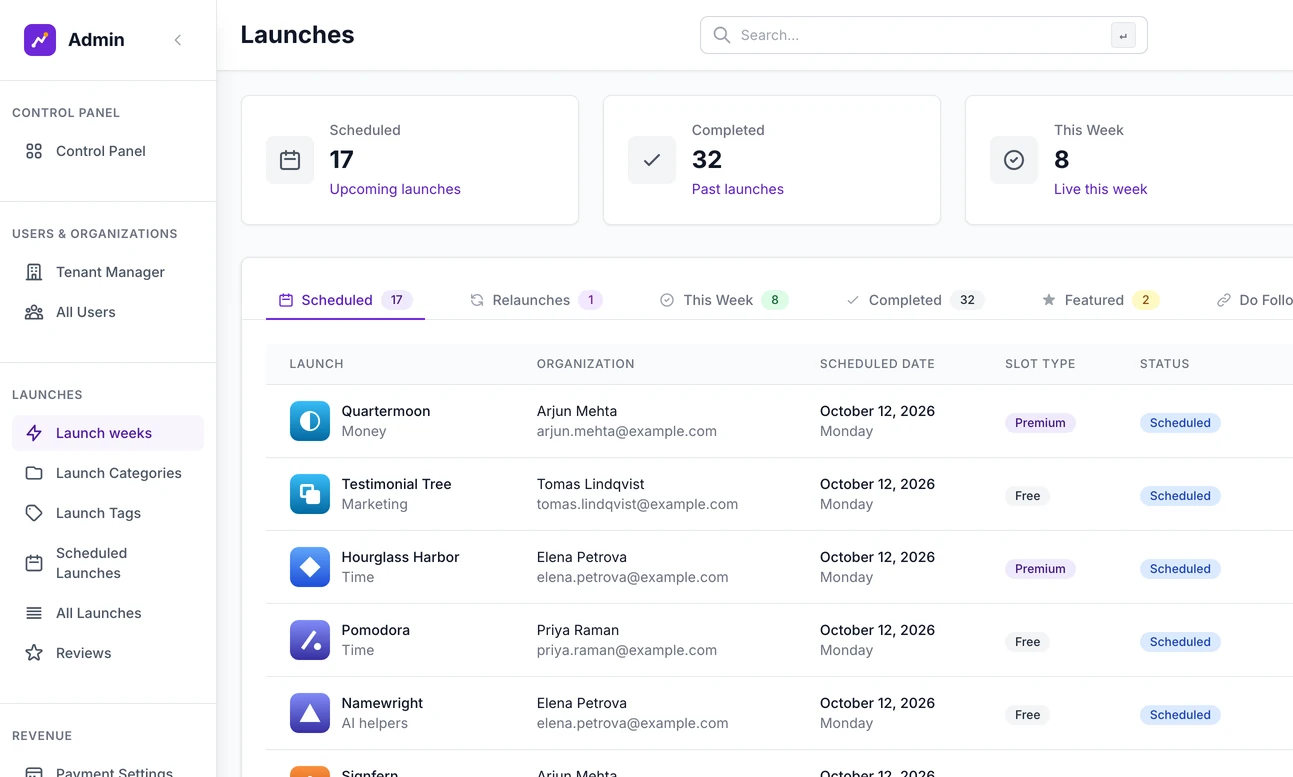Click priya.raman@example.com in Pomodora row
Image resolution: width=1293 pixels, height=777 pixels.
627,650
